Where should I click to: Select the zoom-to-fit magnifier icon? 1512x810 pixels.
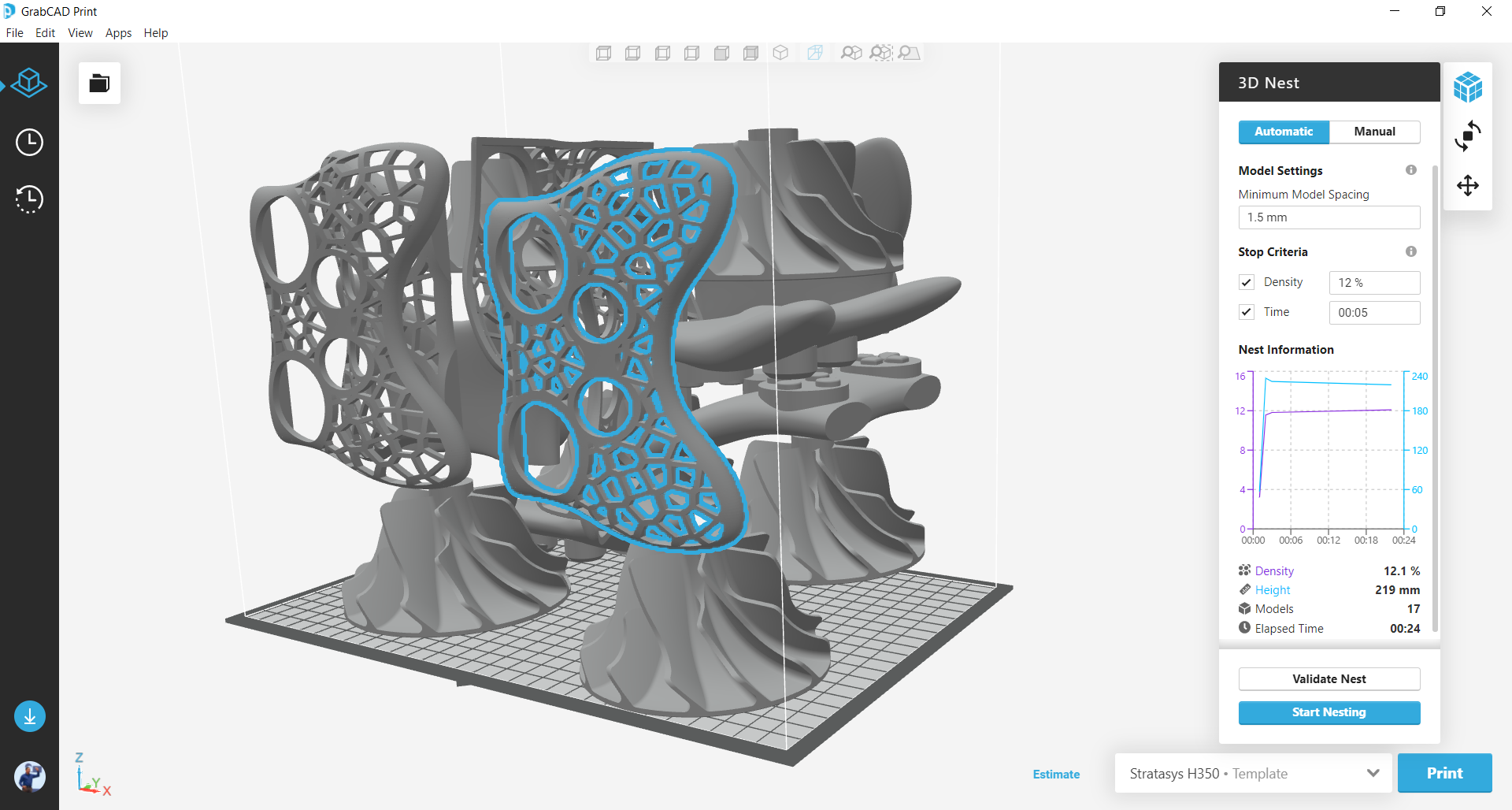pyautogui.click(x=851, y=53)
